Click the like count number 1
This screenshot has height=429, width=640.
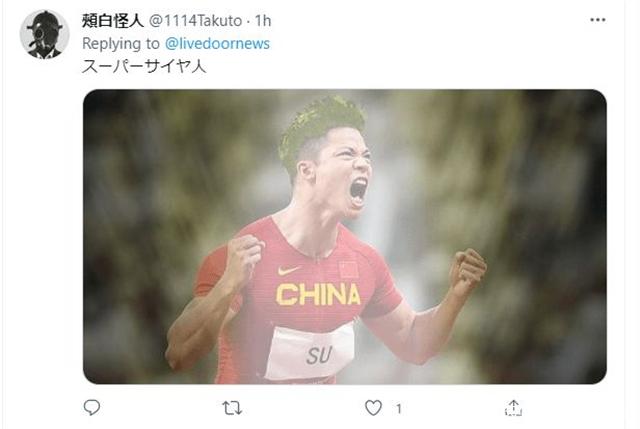(399, 408)
